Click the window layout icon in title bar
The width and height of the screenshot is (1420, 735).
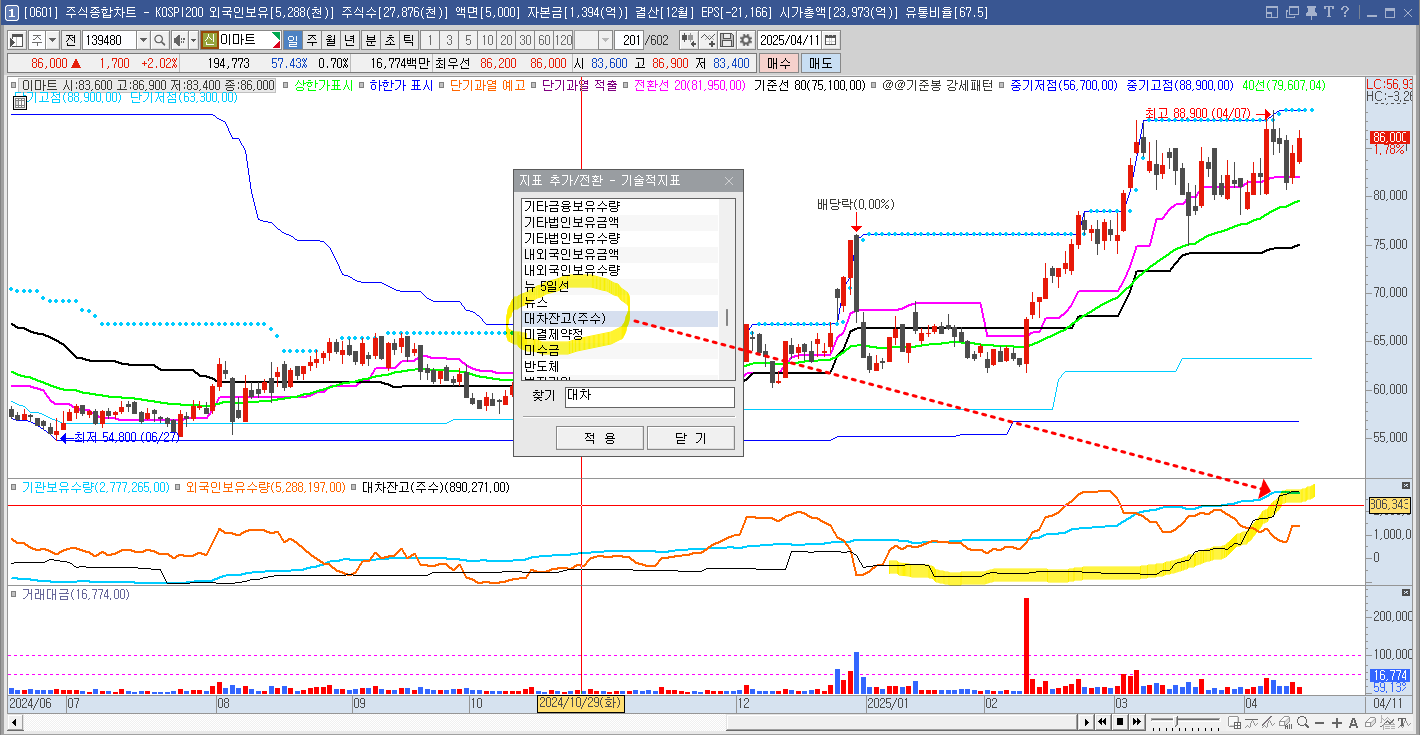pyautogui.click(x=1271, y=12)
